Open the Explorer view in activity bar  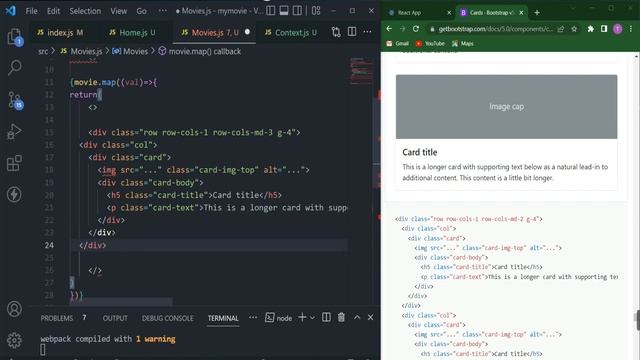(x=15, y=37)
